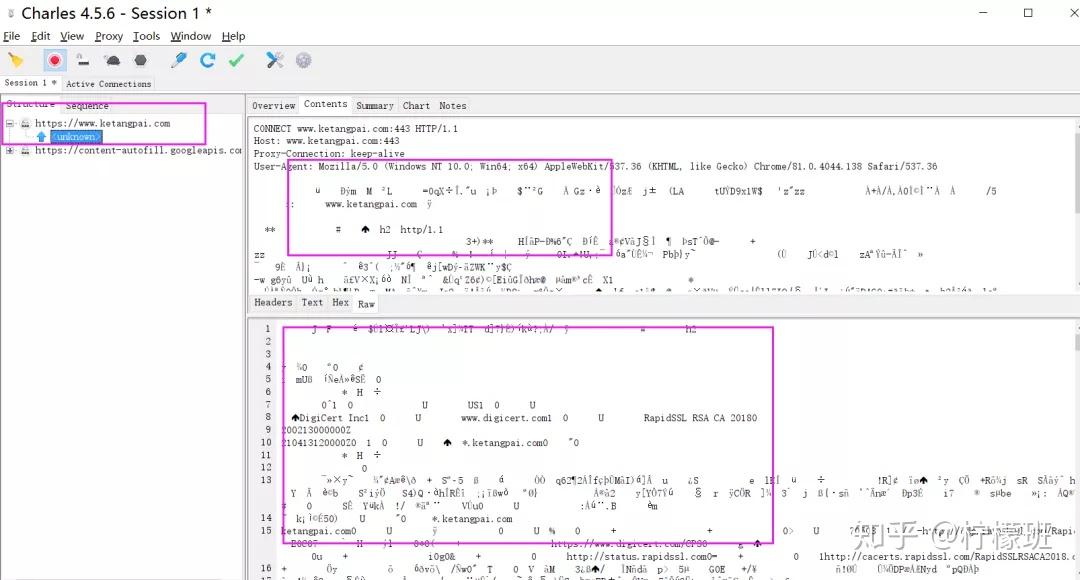
Task: Click the User-Agent Mozilla/5.0 line
Action: tap(595, 167)
